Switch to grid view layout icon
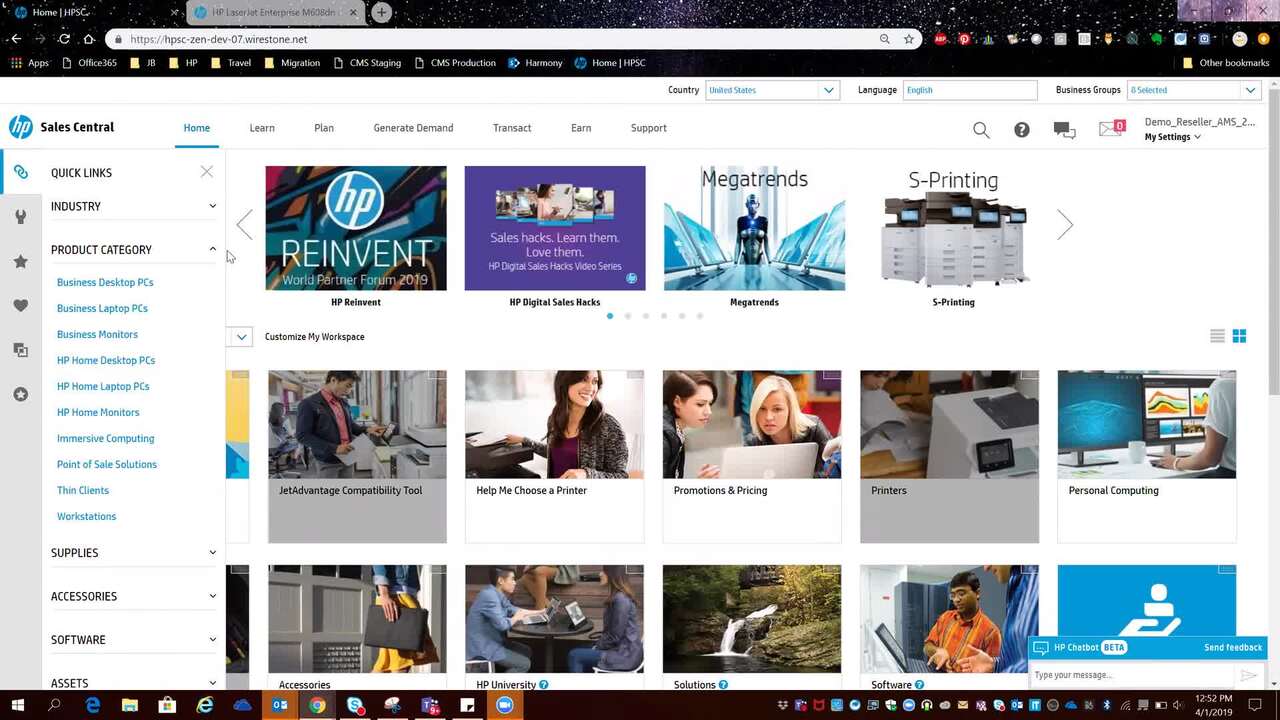 (1239, 336)
